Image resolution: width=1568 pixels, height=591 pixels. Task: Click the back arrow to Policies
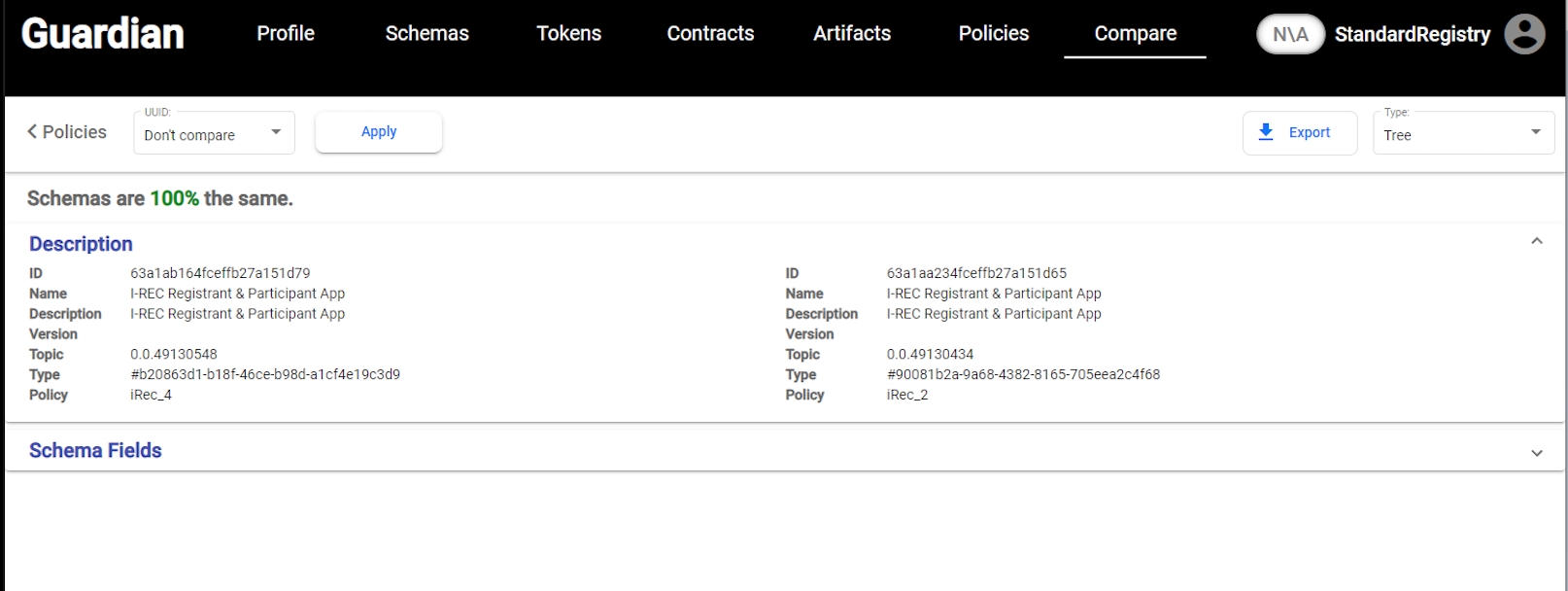click(x=66, y=131)
